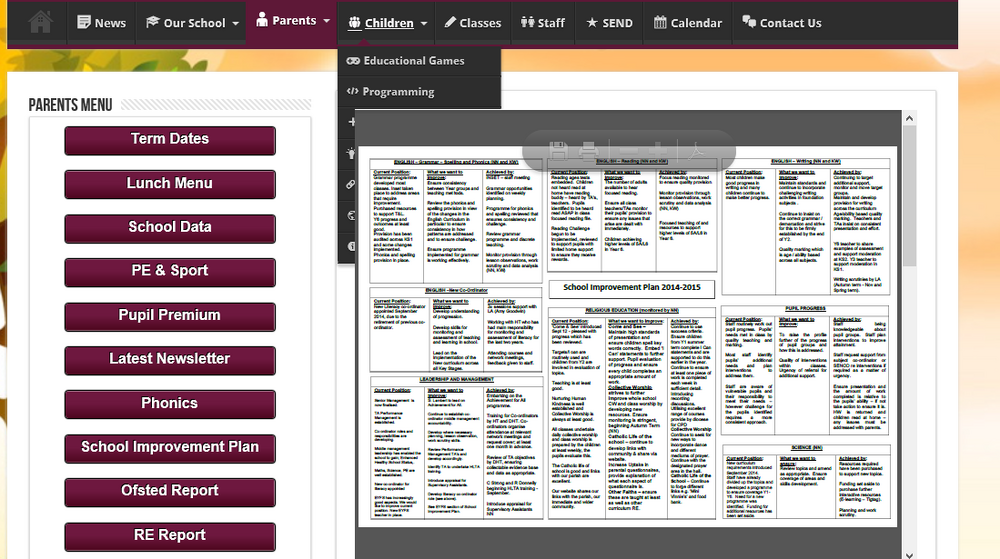This screenshot has height=559, width=1000.
Task: Open the Term Dates page
Action: pos(170,140)
